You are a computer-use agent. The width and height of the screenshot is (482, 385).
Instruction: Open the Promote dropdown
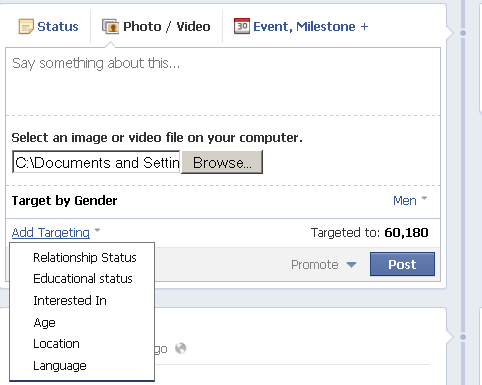point(324,265)
